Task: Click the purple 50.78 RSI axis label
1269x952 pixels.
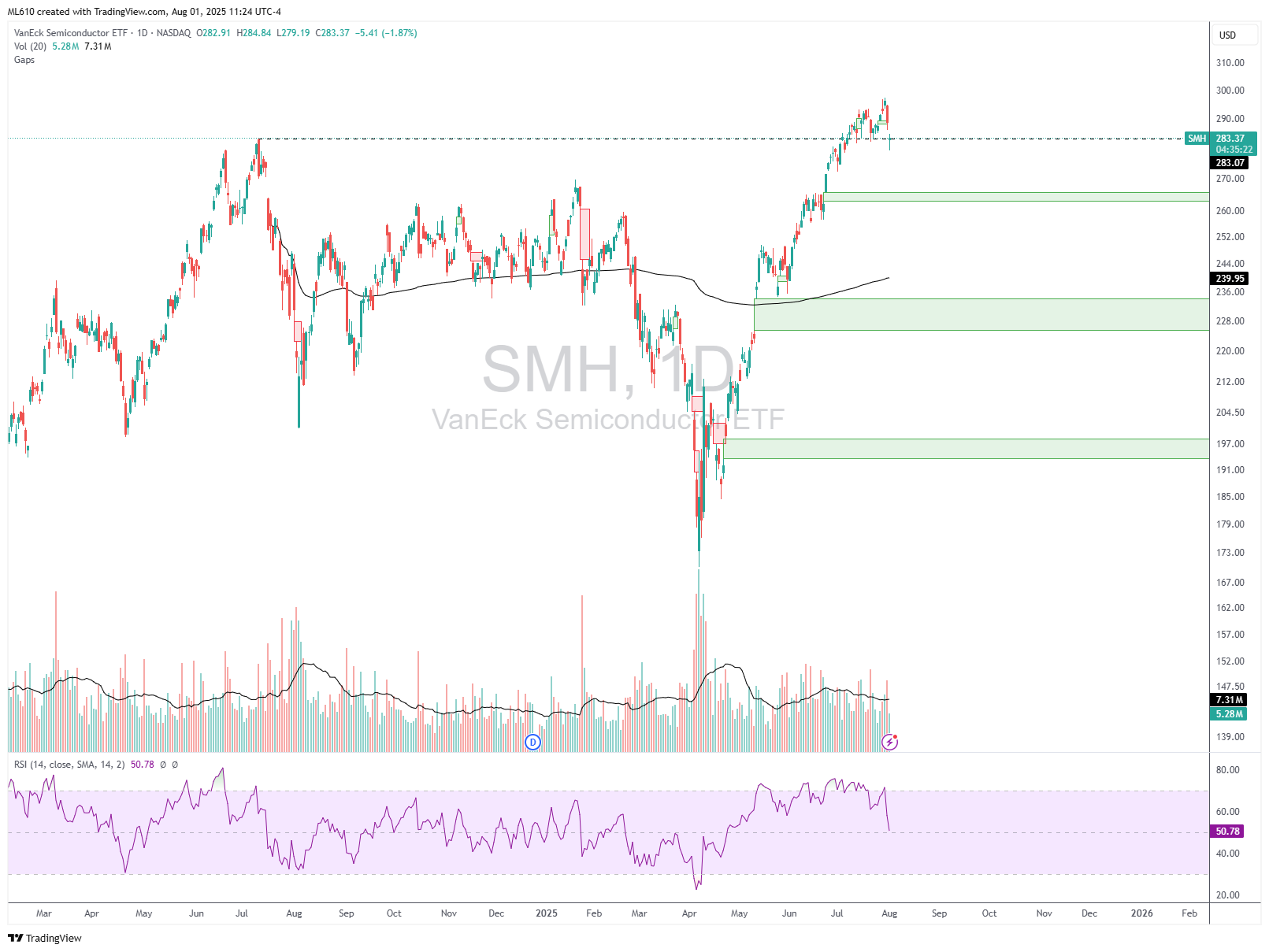Action: coord(1227,832)
